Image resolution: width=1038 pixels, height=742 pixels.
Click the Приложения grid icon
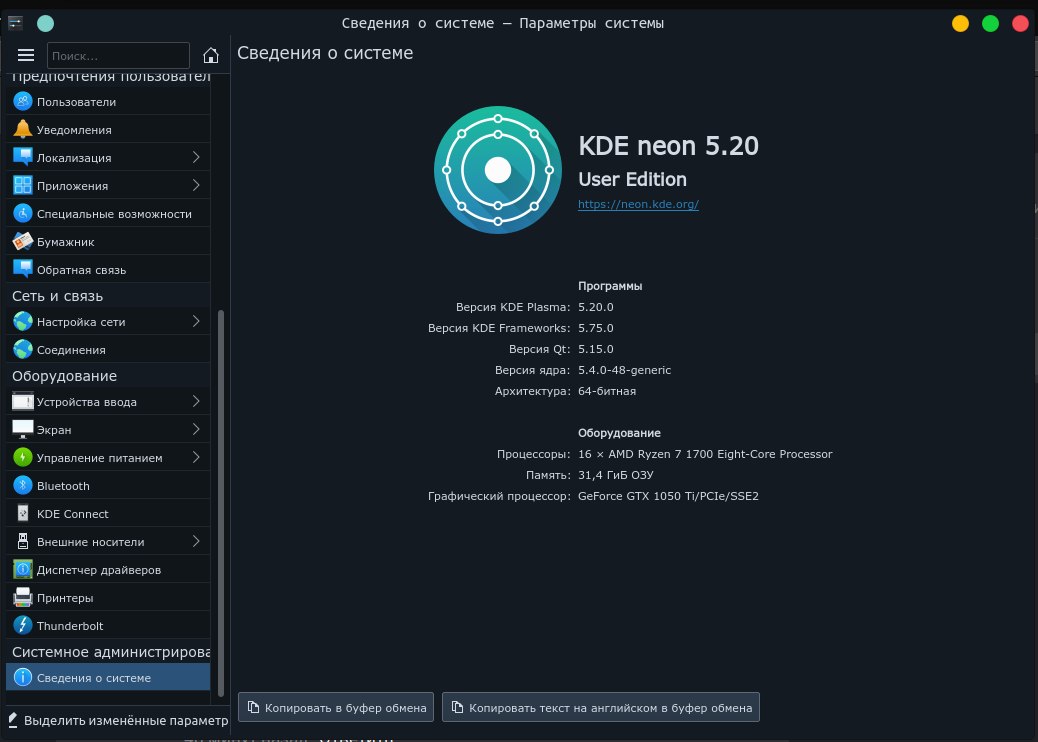[x=23, y=185]
